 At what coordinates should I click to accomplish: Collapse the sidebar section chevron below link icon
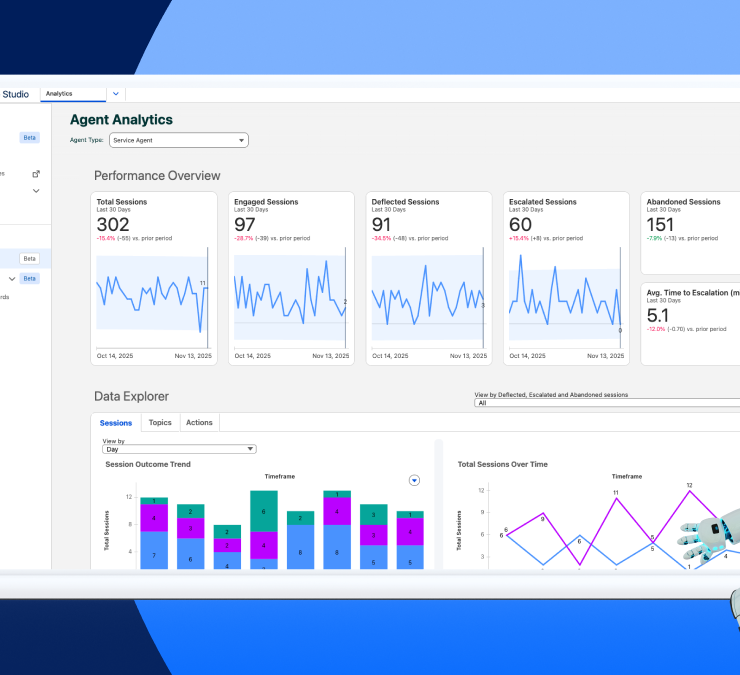[x=36, y=190]
